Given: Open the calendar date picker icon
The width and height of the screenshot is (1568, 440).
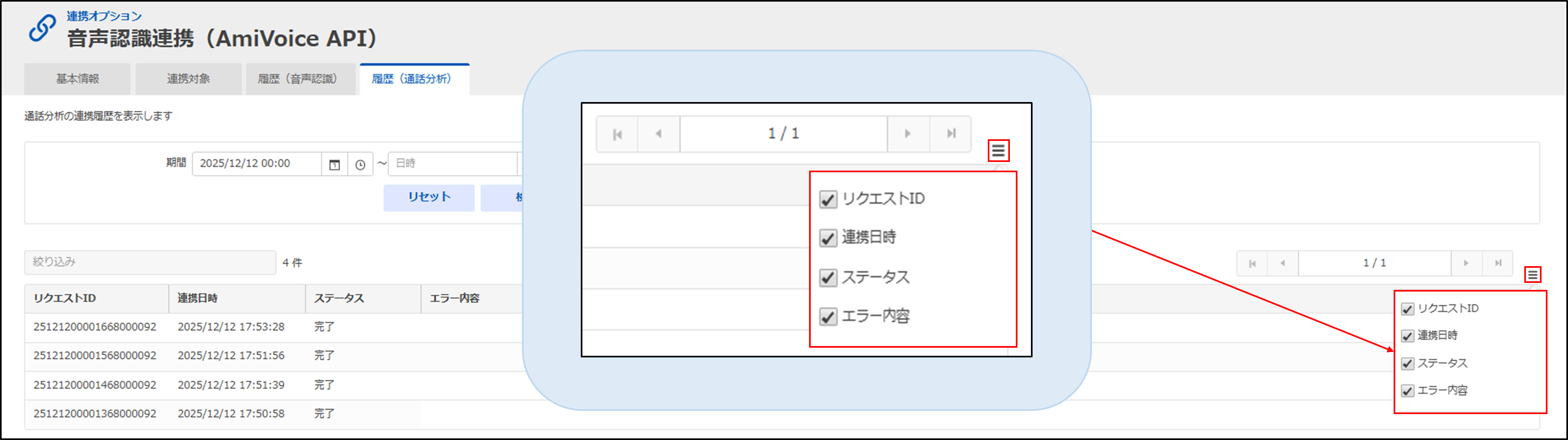Looking at the screenshot, I should (x=334, y=164).
